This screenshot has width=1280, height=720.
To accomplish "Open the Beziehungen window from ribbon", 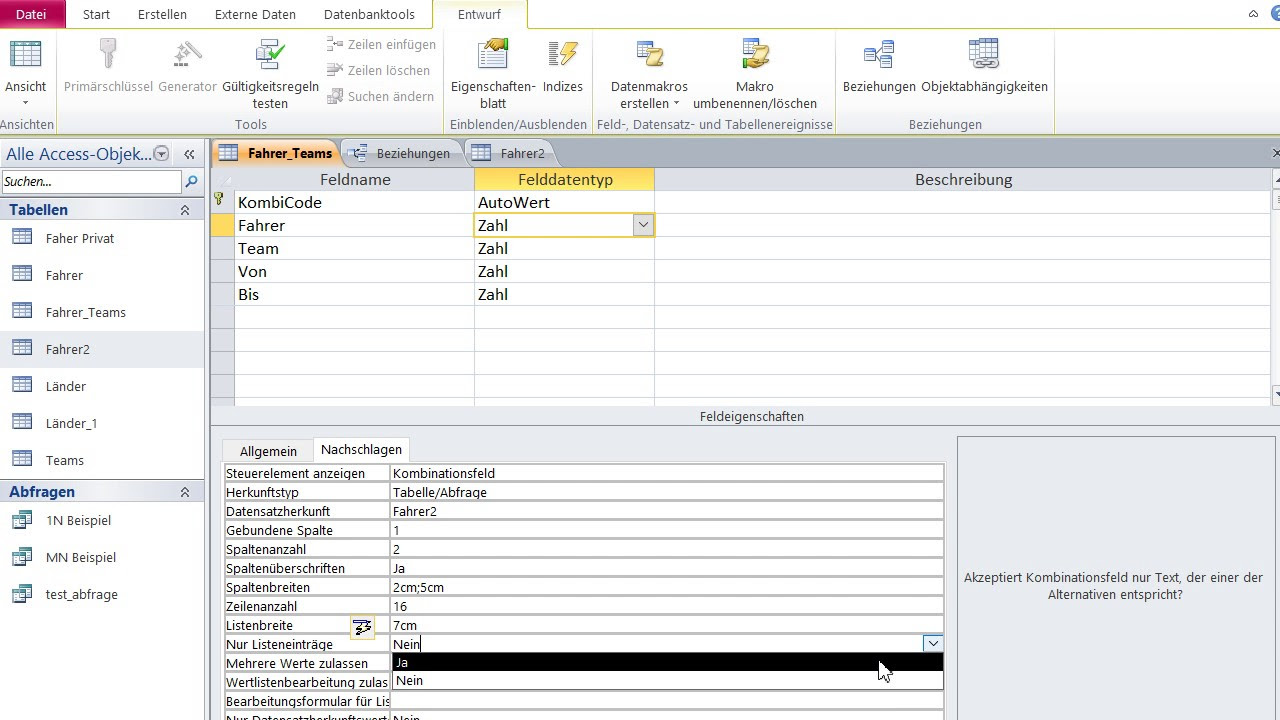I will pyautogui.click(x=879, y=68).
